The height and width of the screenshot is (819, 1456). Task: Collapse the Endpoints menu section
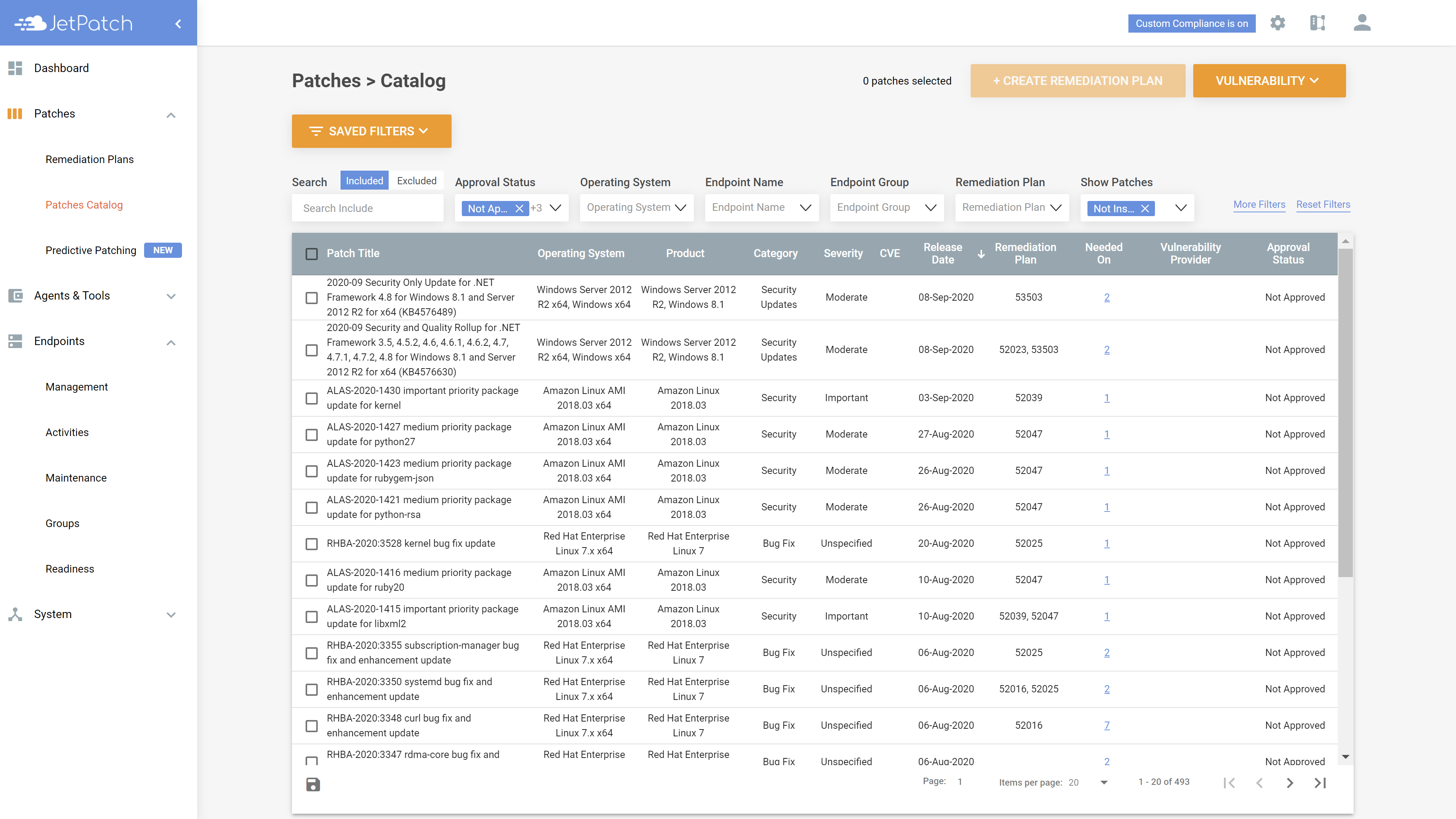pyautogui.click(x=171, y=342)
